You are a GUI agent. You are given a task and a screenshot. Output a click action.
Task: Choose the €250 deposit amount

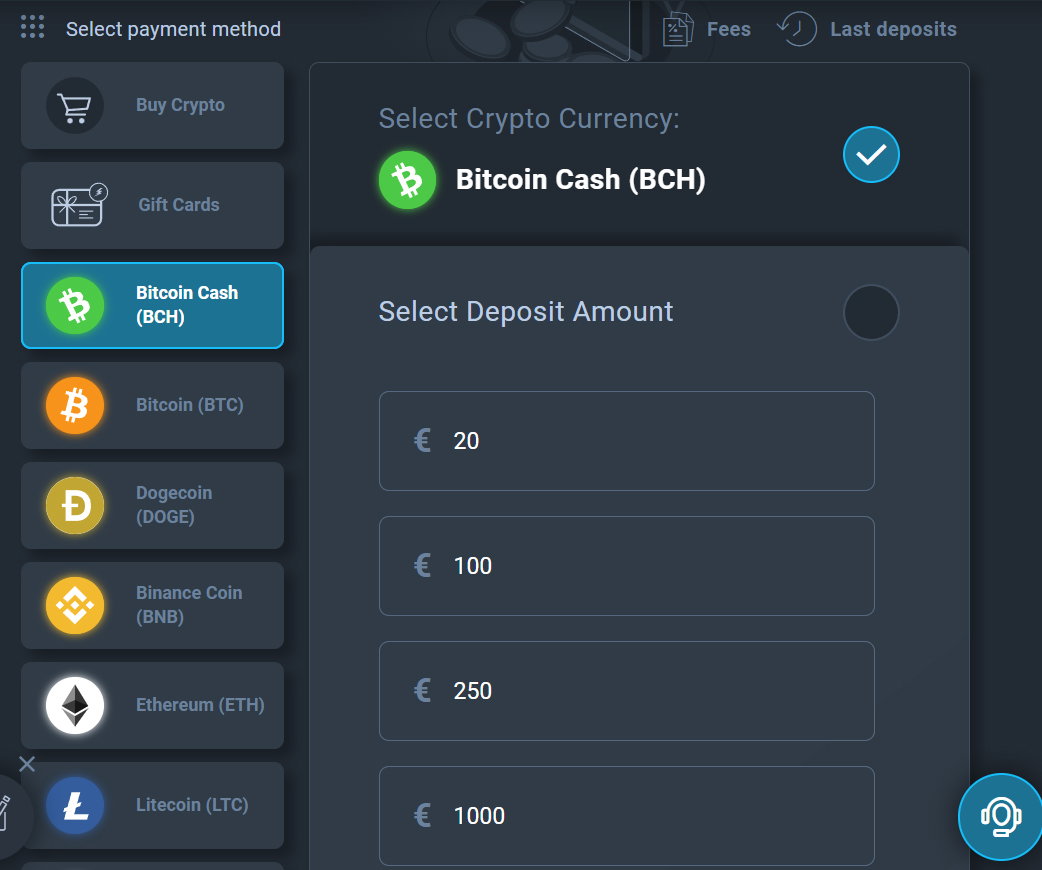tap(627, 691)
